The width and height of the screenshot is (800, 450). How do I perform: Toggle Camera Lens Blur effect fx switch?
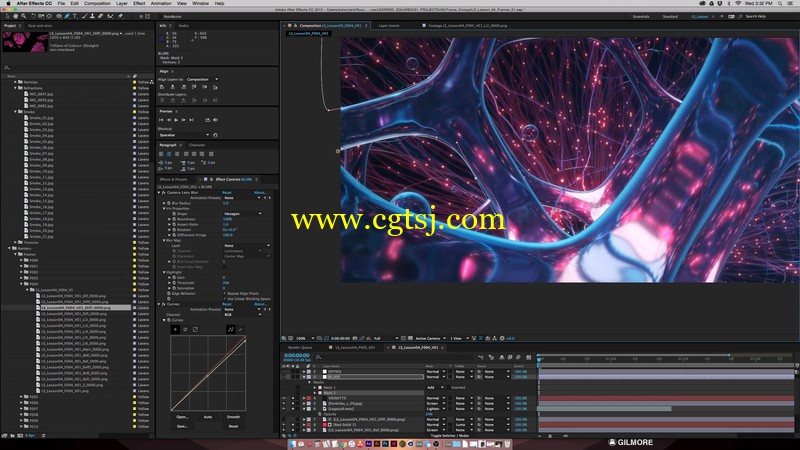click(163, 192)
